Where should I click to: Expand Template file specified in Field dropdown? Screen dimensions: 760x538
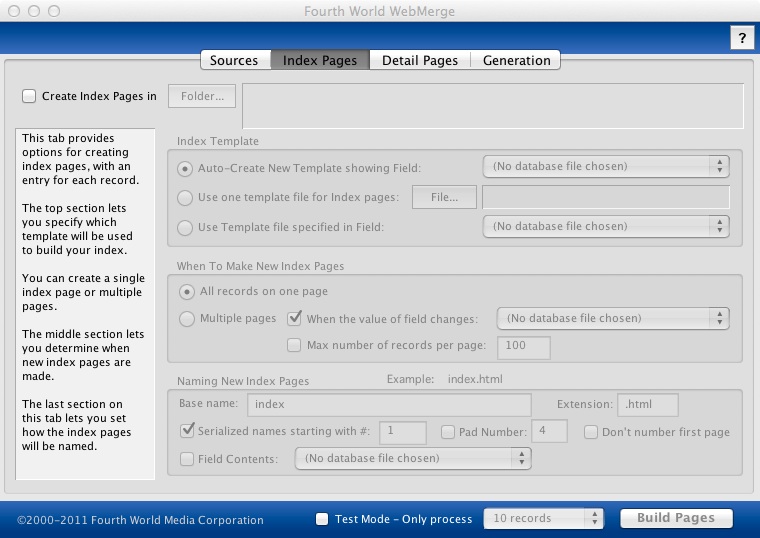point(606,226)
